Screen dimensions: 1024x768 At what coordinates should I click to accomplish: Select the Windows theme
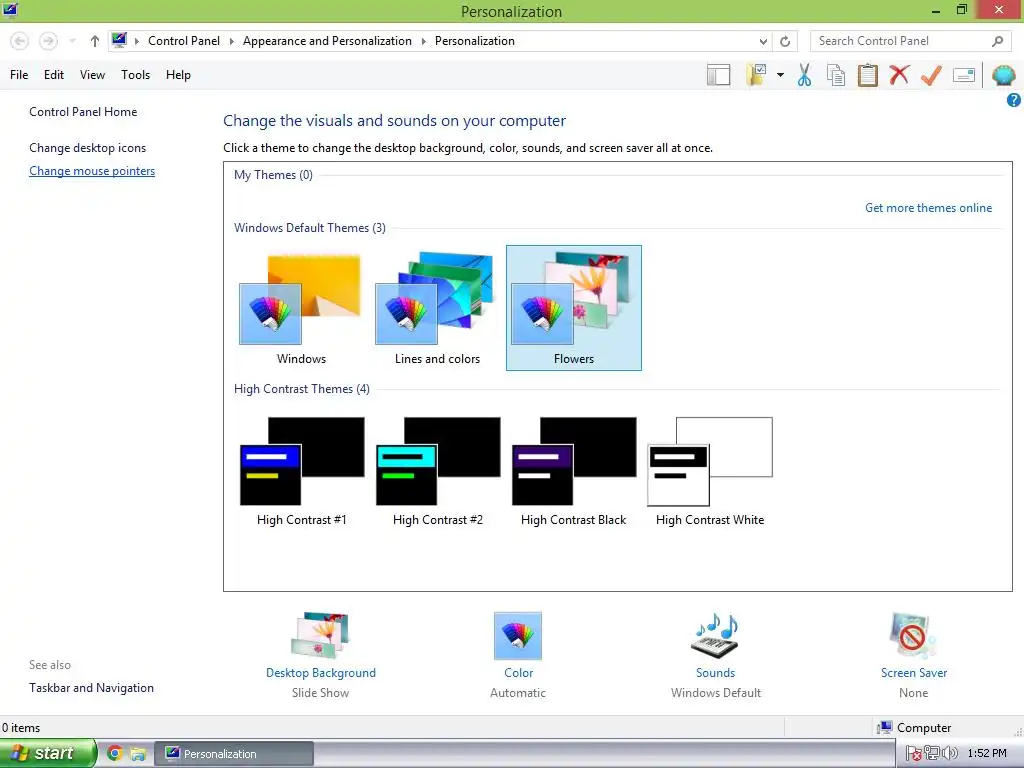click(x=301, y=308)
